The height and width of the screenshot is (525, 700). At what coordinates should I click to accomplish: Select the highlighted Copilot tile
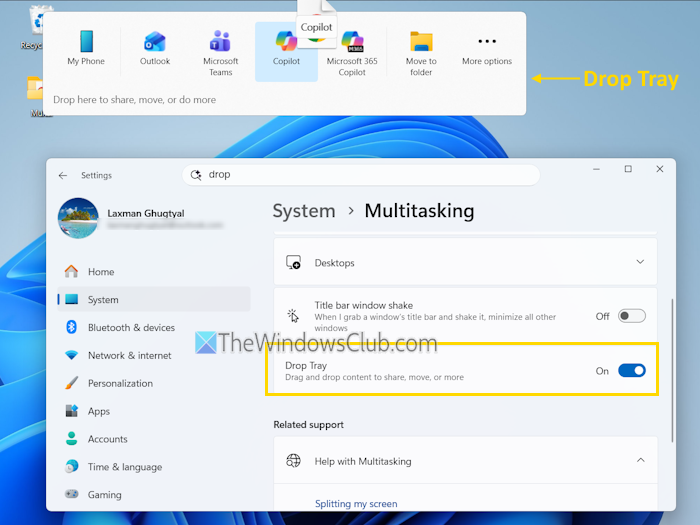286,51
